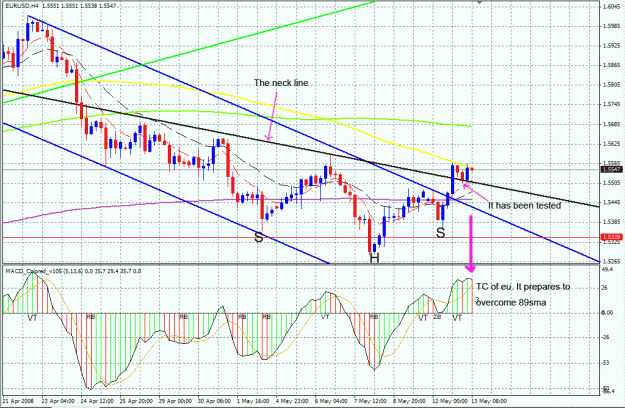
Task: Click the 1.5925 price axis label
Action: (611, 46)
